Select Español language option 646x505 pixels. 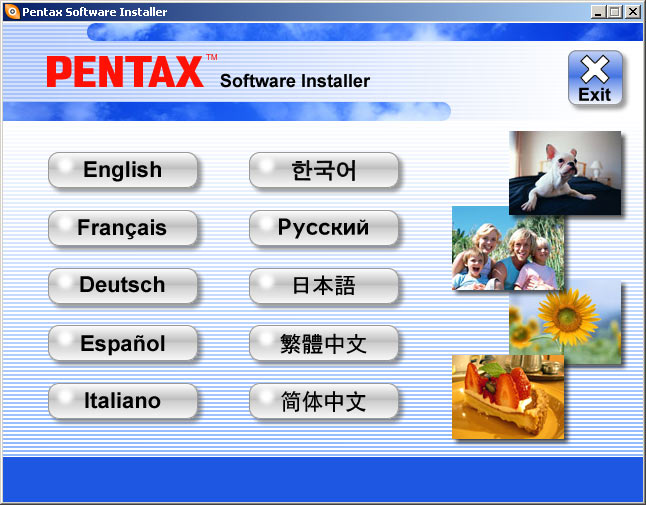pyautogui.click(x=123, y=343)
